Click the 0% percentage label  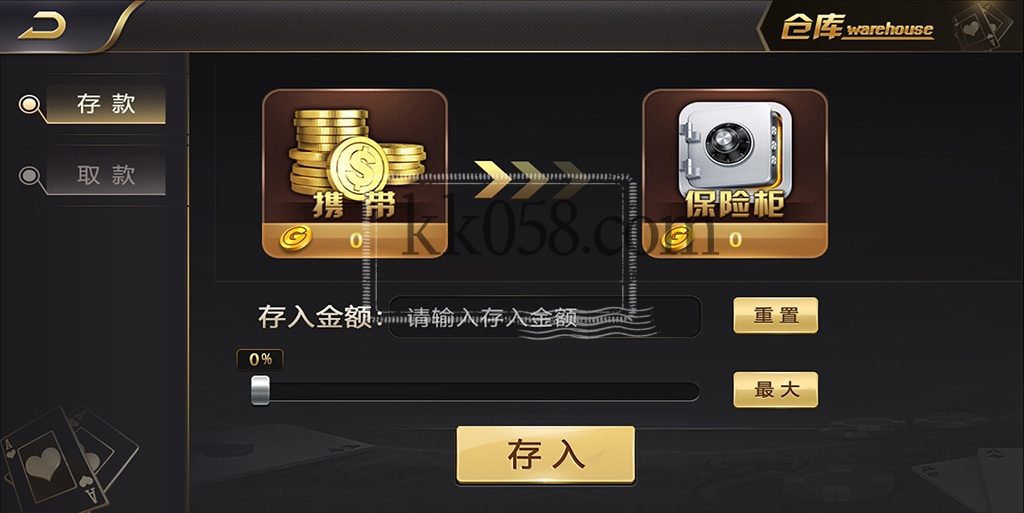260,359
